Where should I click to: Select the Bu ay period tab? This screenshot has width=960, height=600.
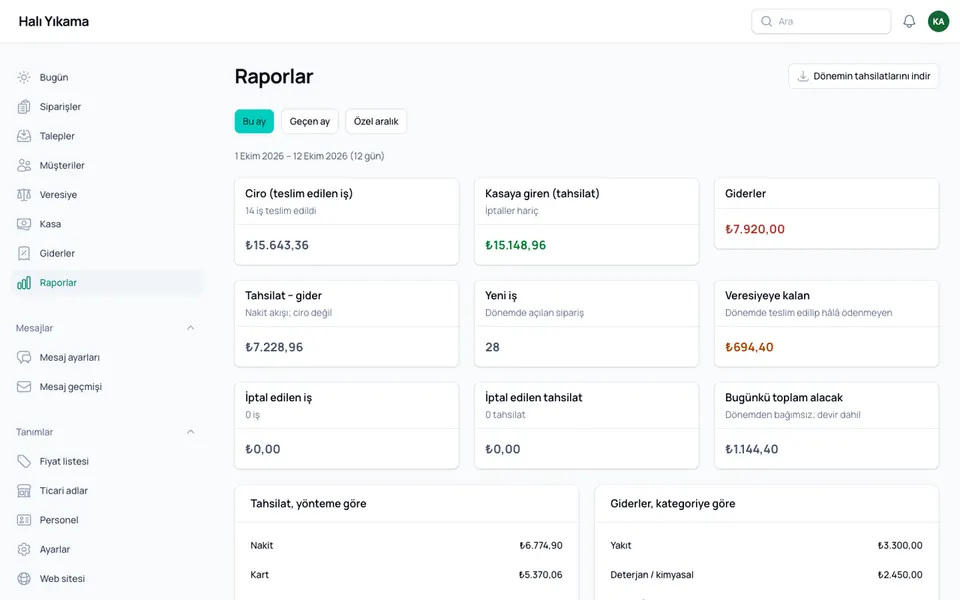pyautogui.click(x=254, y=121)
